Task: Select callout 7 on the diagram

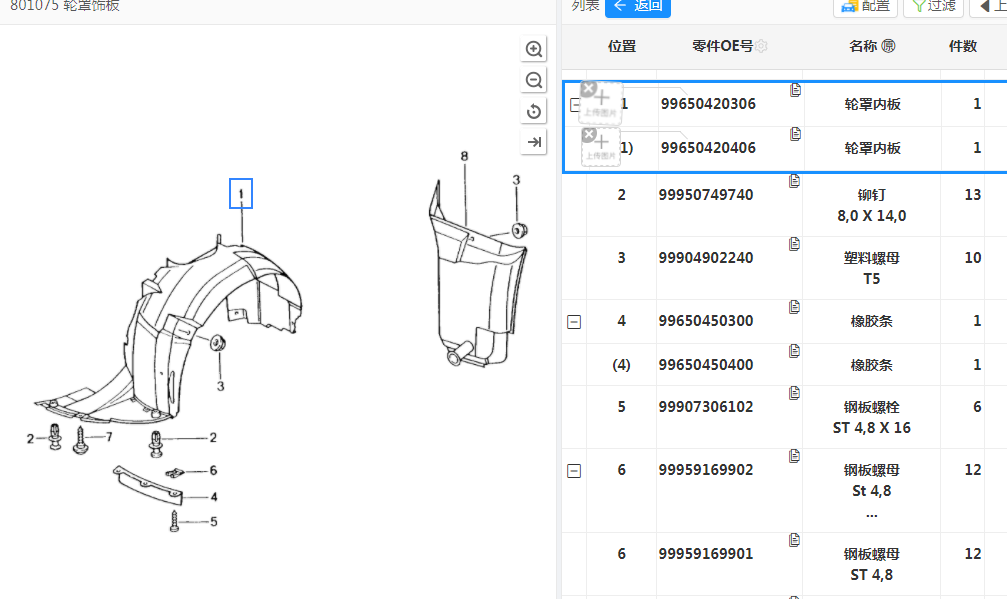Action: tap(109, 437)
